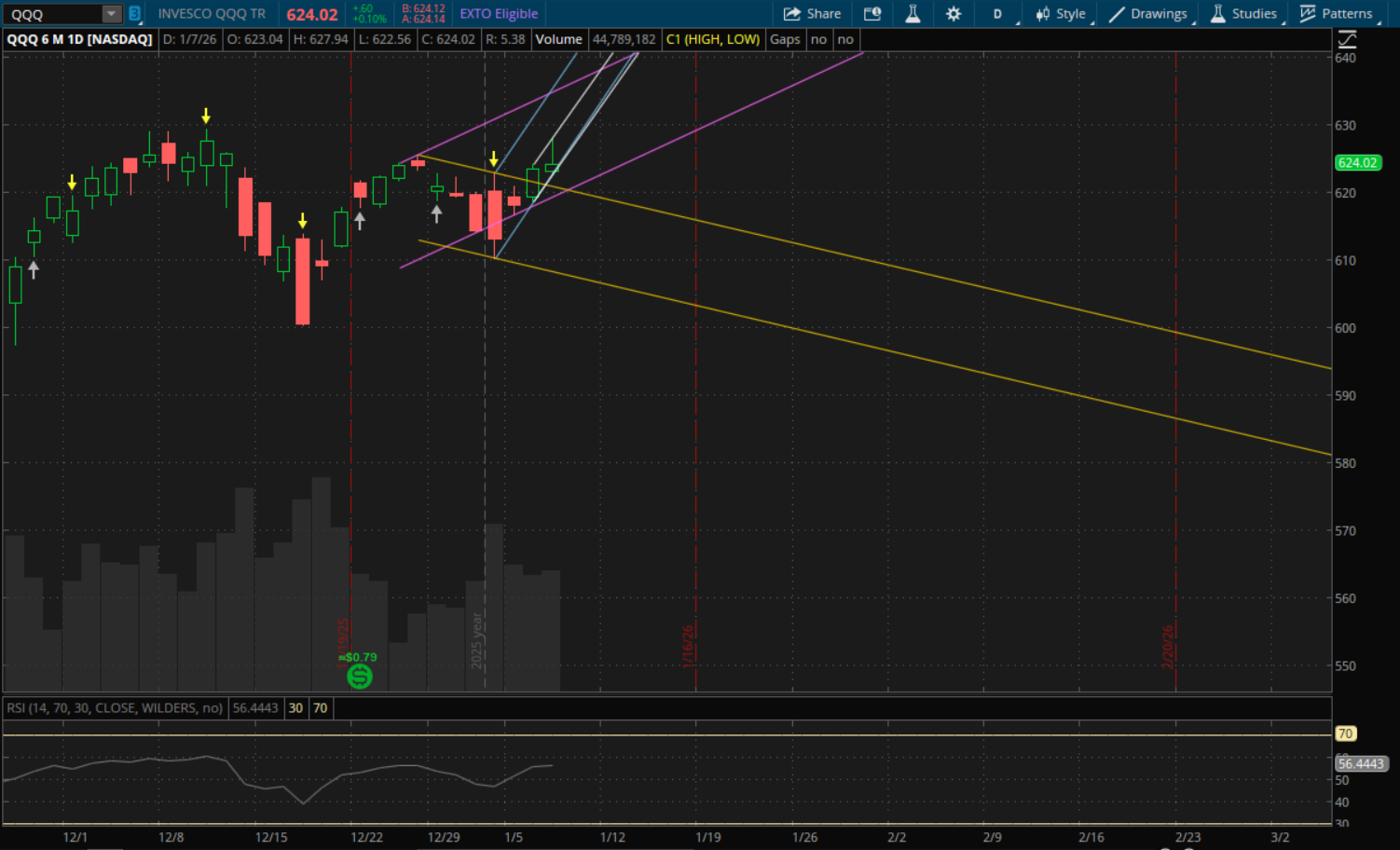Click the green dividend dollar icon
This screenshot has width=1400, height=850.
[x=360, y=677]
